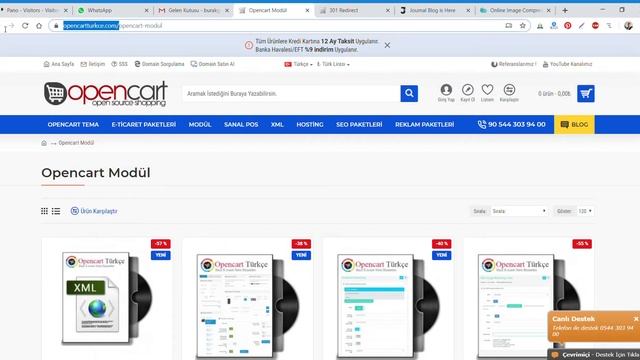Submit search with blue magnifier button
The width and height of the screenshot is (640, 360).
[409, 93]
